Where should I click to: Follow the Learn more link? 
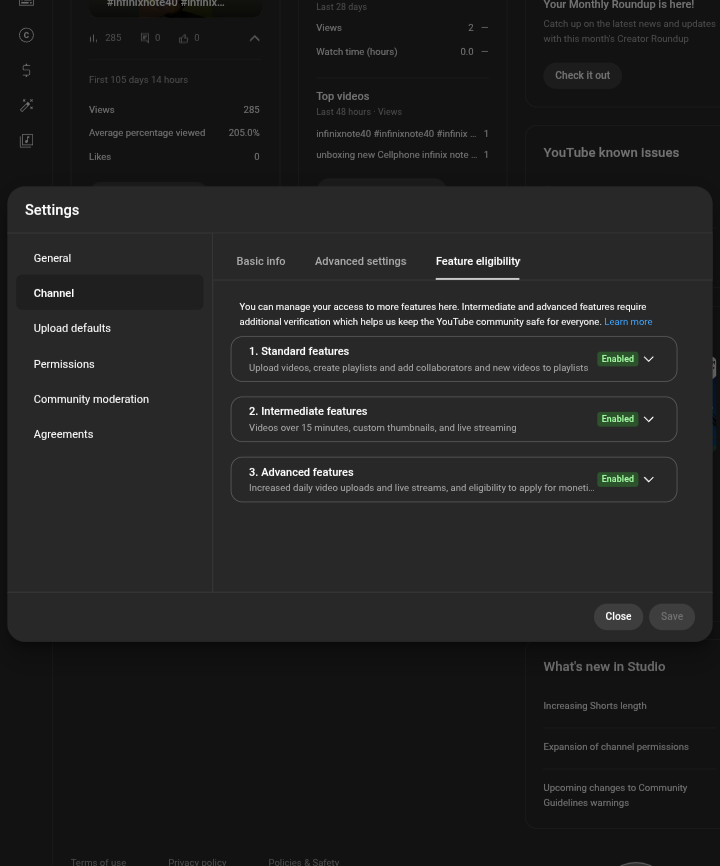tap(628, 321)
